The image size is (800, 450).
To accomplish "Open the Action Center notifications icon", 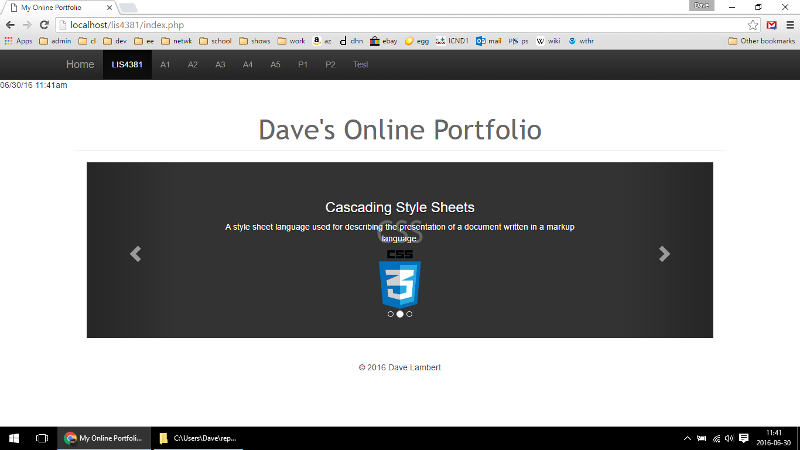I will point(744,438).
